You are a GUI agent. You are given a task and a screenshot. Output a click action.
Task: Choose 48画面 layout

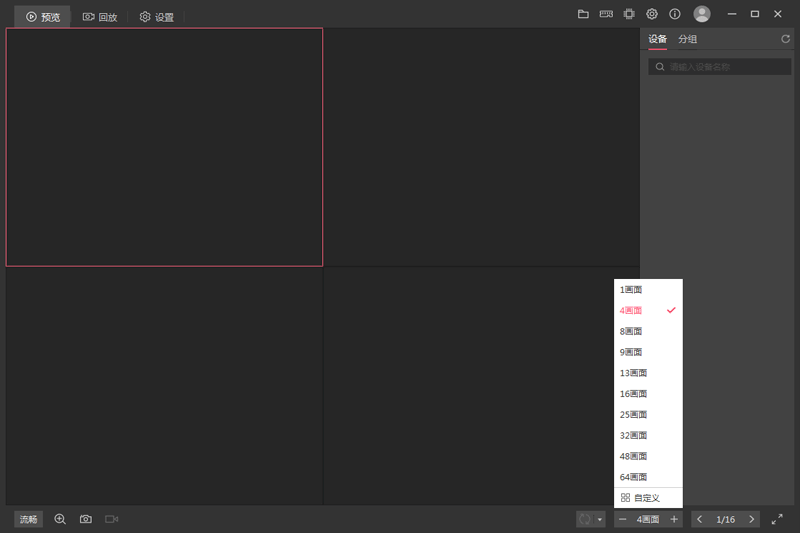click(648, 456)
